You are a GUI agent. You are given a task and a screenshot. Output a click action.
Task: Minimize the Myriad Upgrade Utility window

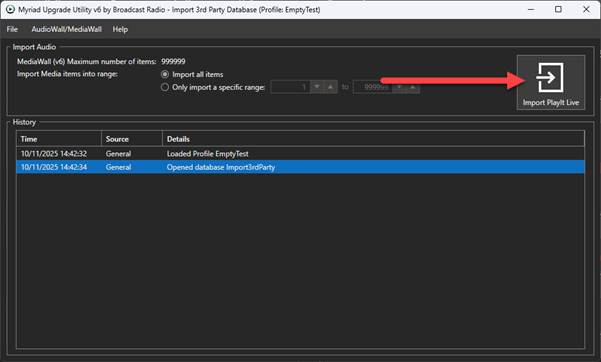[x=531, y=9]
